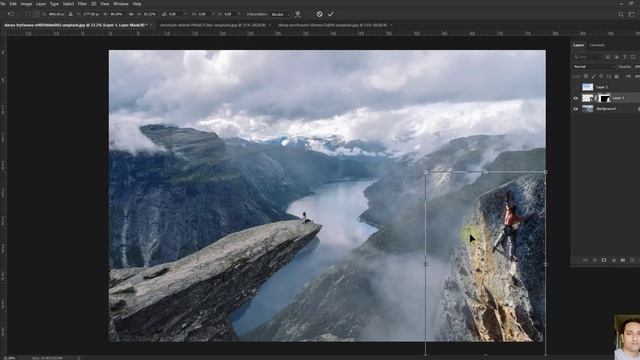Switch to the second document tab
The height and width of the screenshot is (360, 640).
click(x=212, y=25)
